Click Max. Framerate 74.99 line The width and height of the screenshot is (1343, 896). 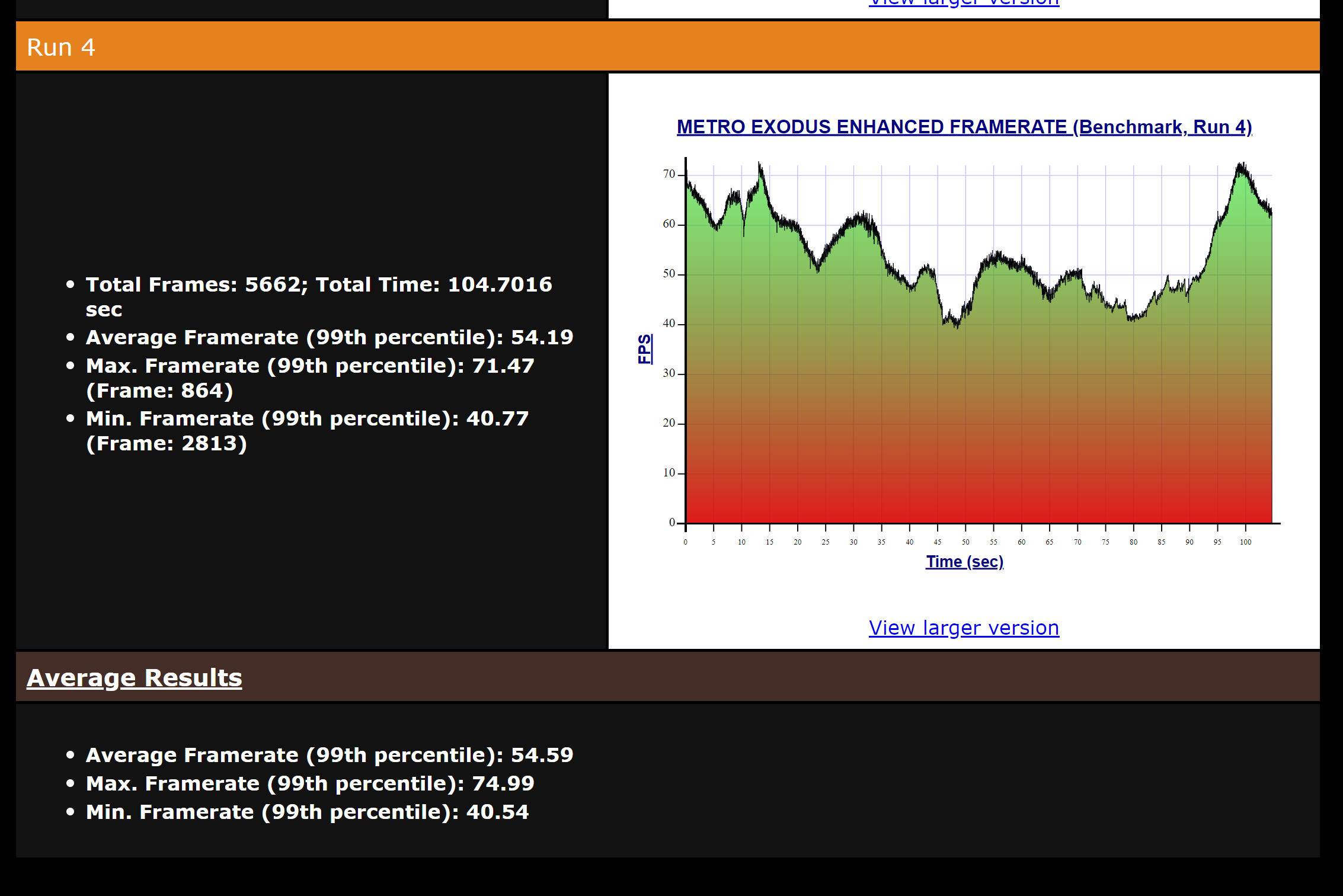[x=309, y=783]
